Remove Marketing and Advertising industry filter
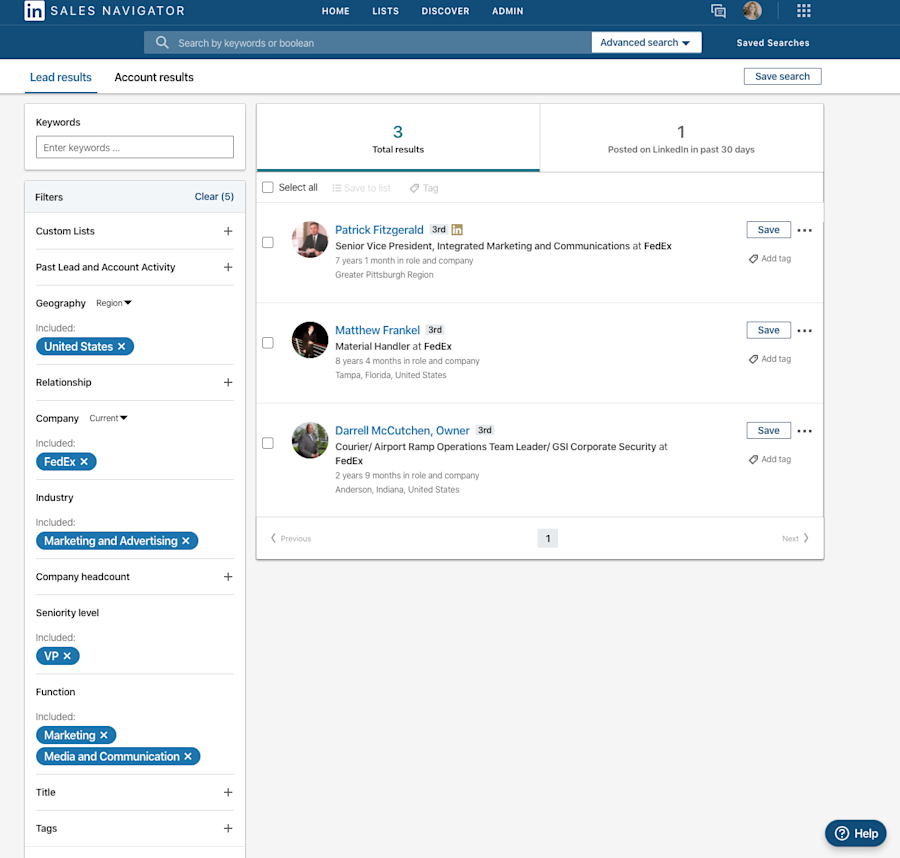 coord(185,541)
